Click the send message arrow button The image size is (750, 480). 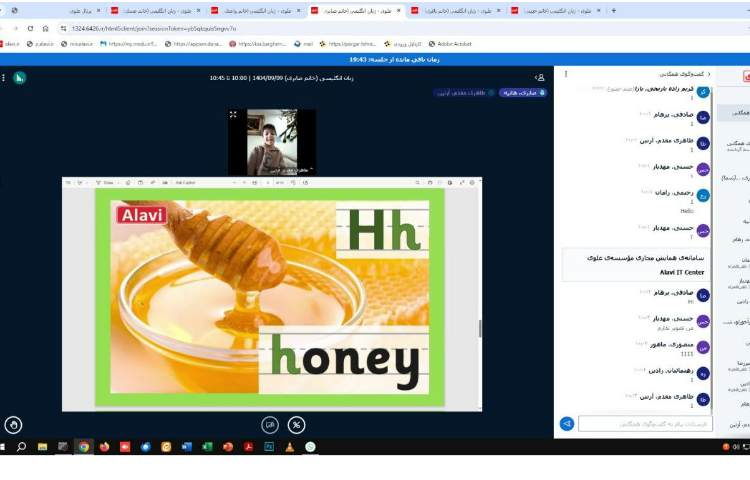point(567,424)
